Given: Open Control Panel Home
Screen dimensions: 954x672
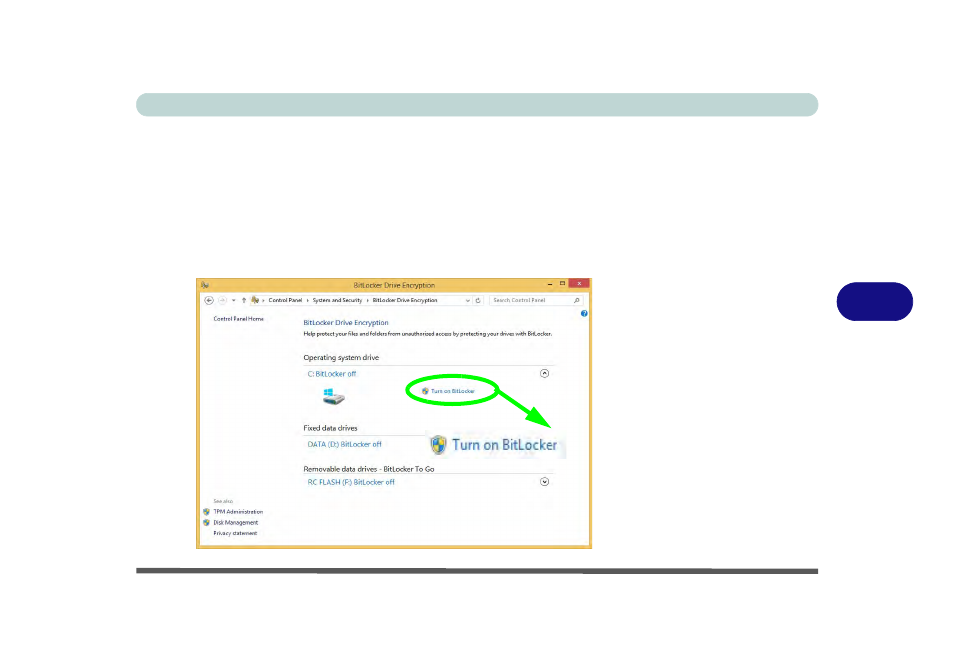Looking at the screenshot, I should (238, 319).
